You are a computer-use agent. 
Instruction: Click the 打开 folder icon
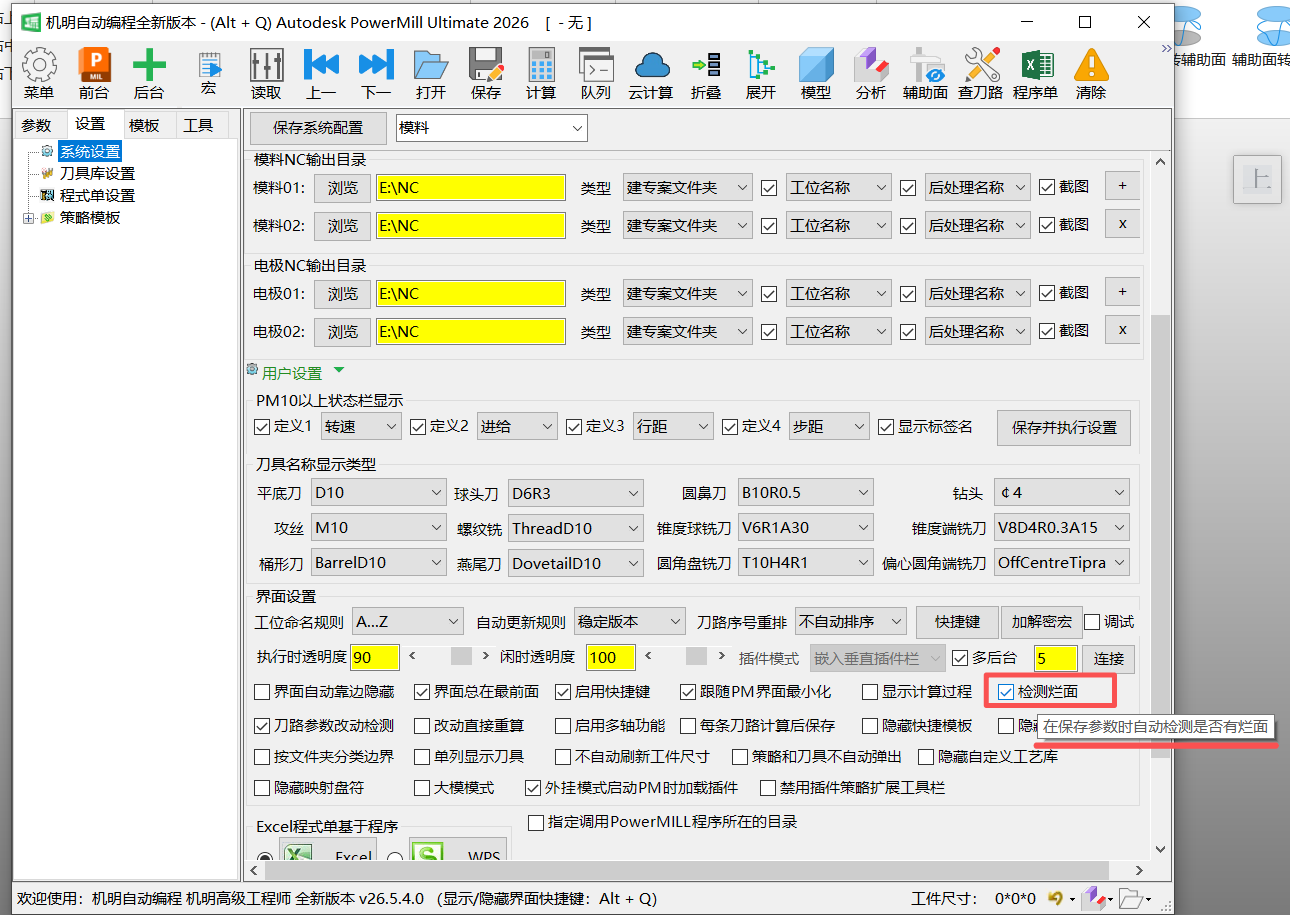coord(431,73)
